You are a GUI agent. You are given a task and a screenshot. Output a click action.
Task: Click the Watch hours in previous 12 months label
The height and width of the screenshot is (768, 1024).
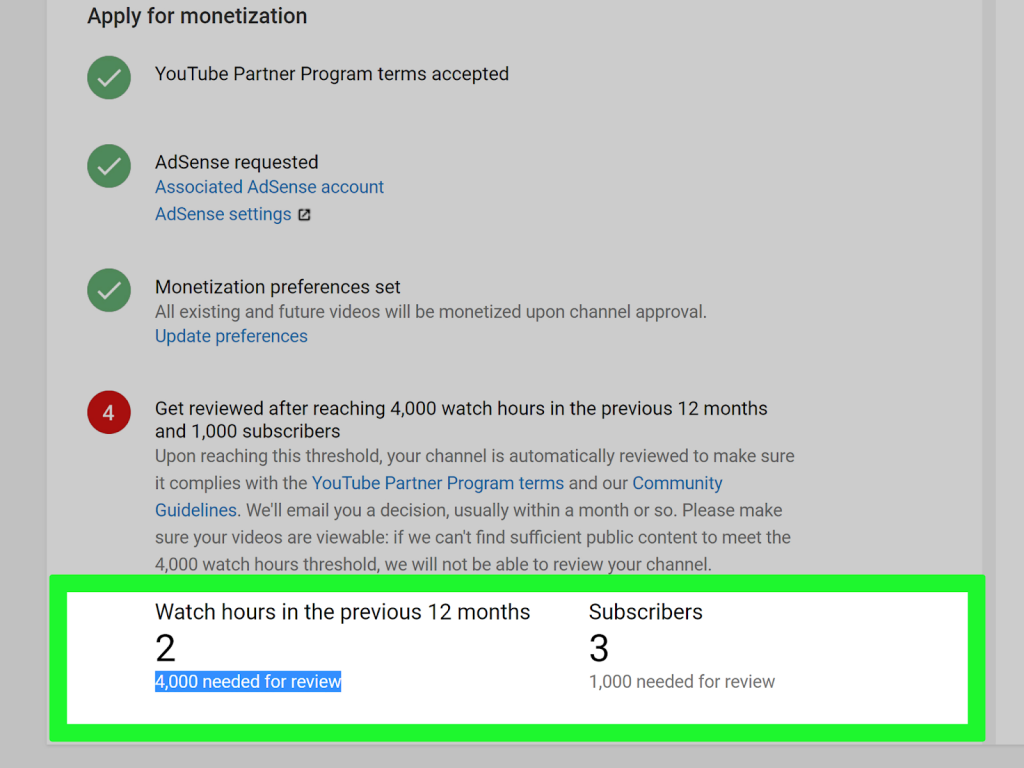(x=342, y=612)
